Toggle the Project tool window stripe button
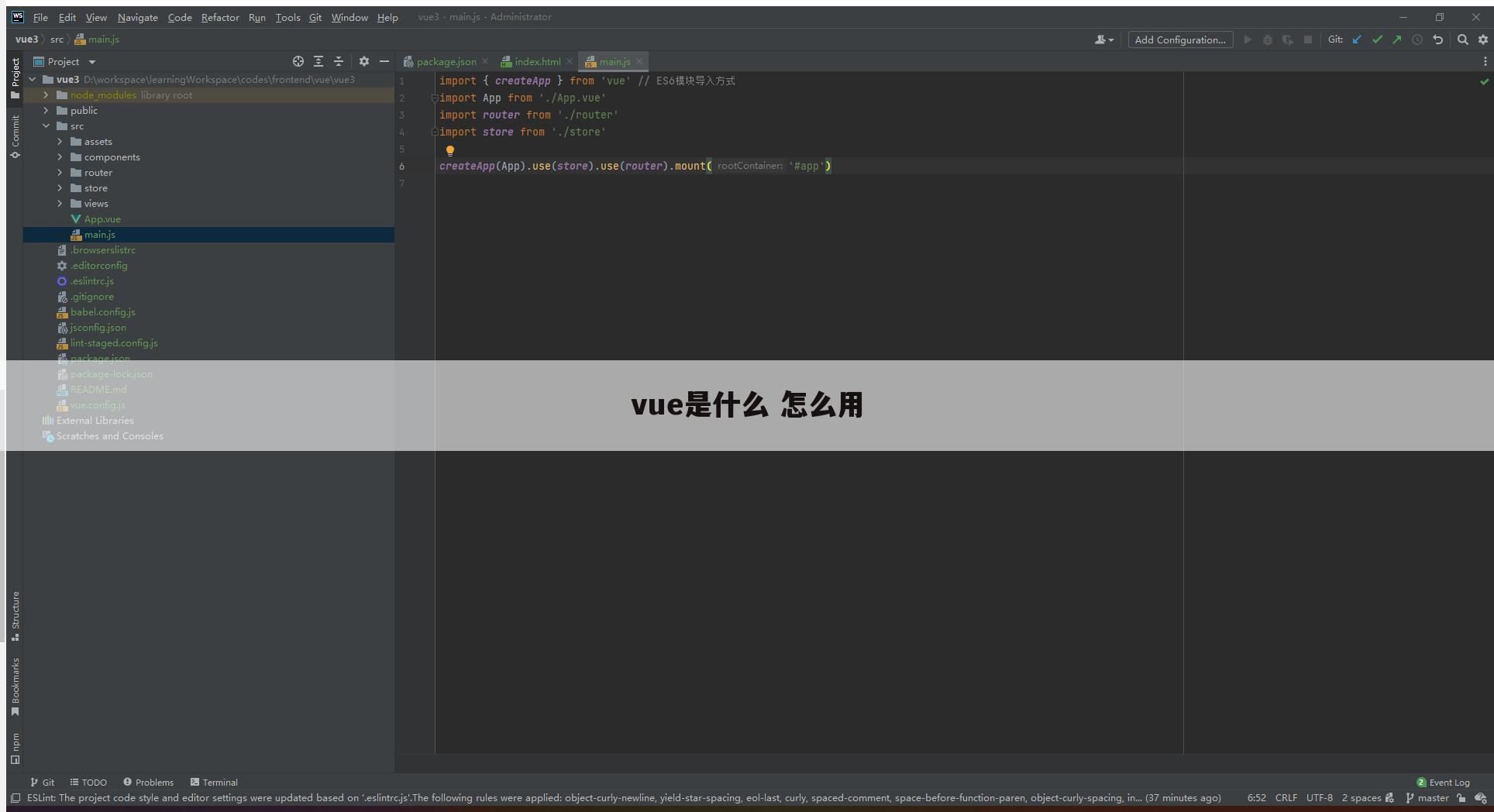 [x=15, y=77]
